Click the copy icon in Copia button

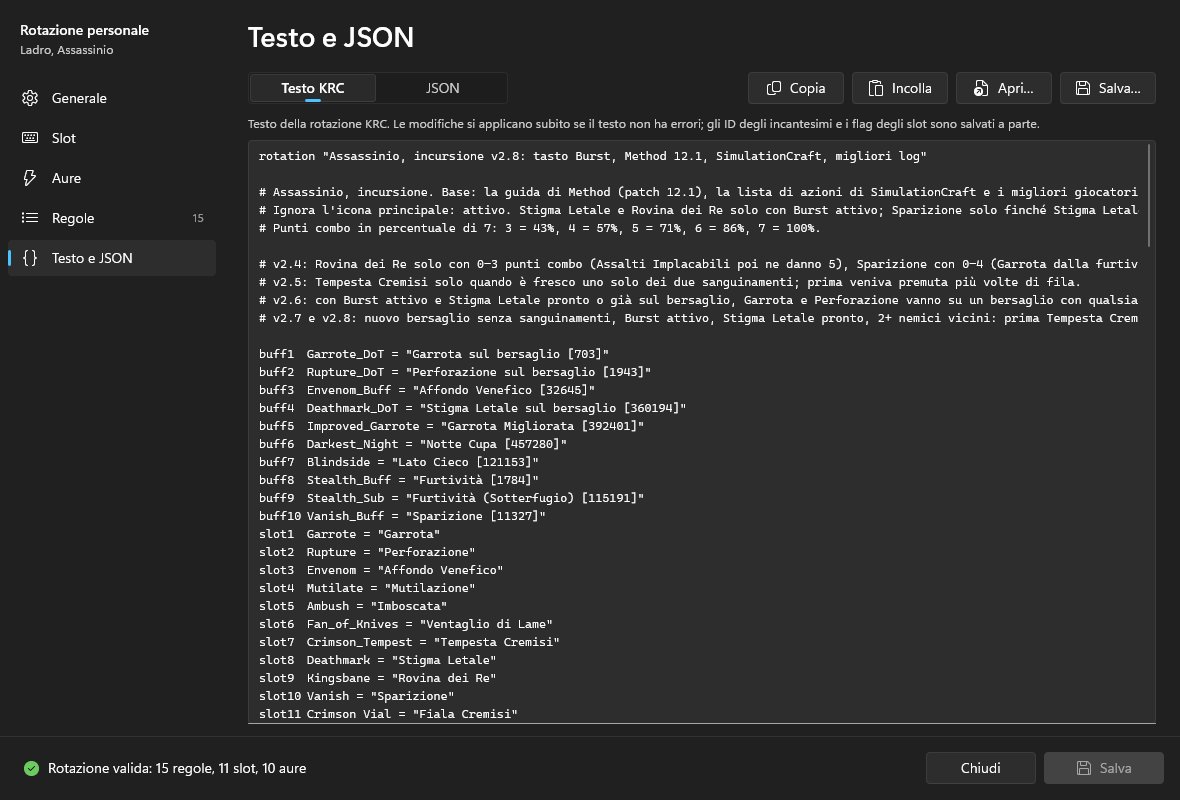pyautogui.click(x=774, y=88)
